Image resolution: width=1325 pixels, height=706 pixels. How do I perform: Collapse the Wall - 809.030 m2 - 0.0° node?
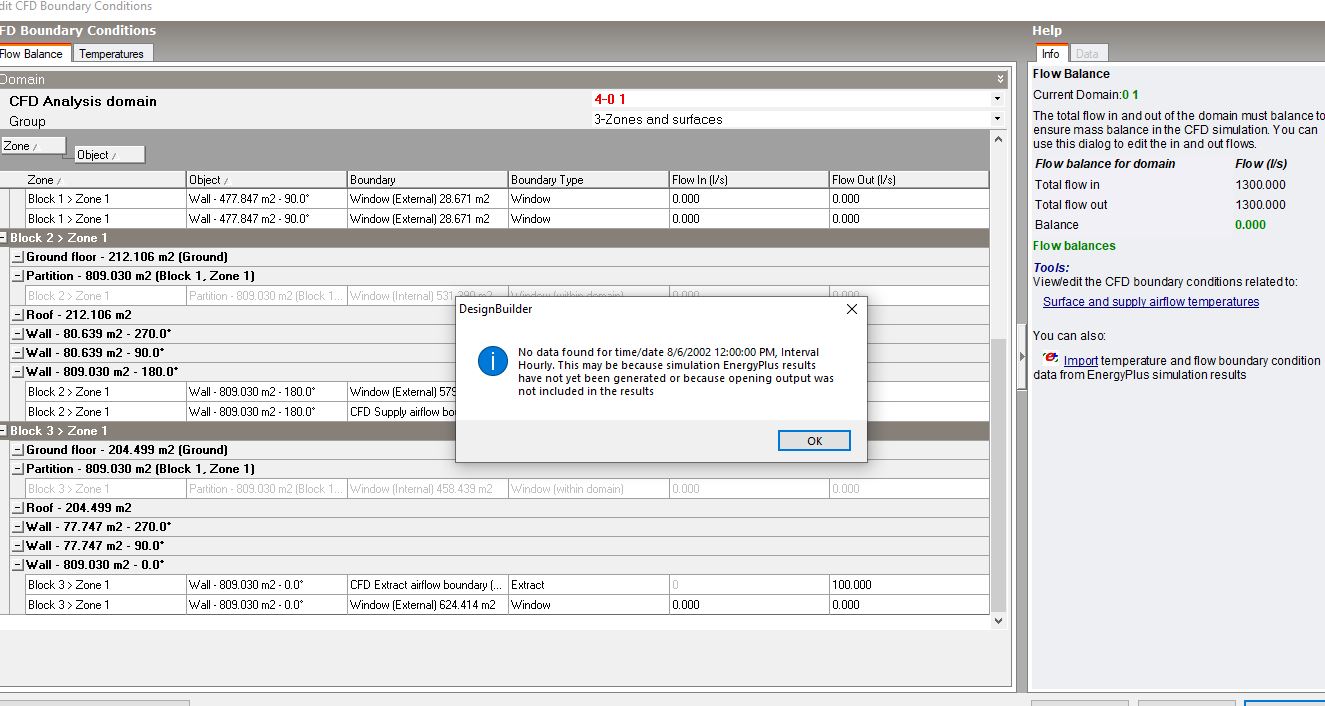tap(18, 565)
